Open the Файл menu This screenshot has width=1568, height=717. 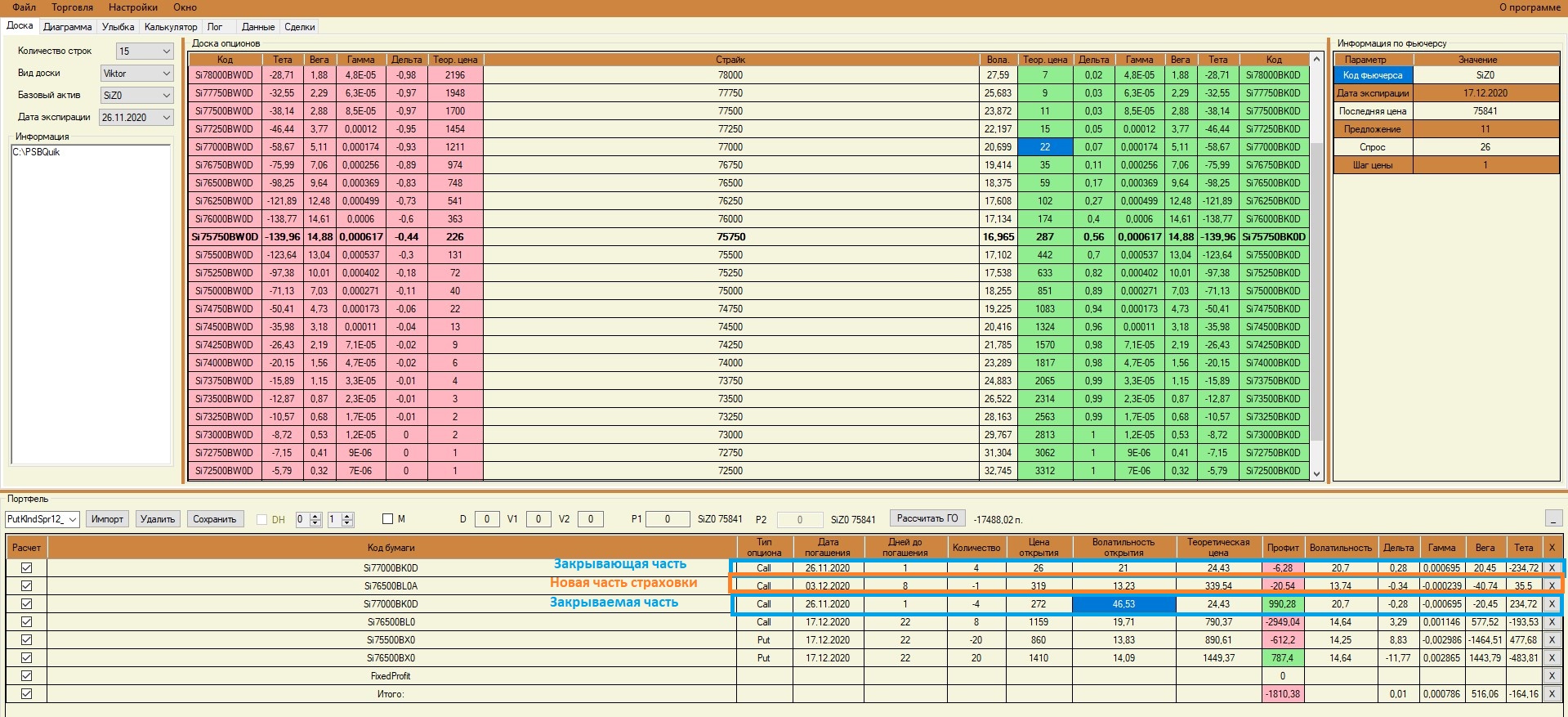pyautogui.click(x=24, y=7)
